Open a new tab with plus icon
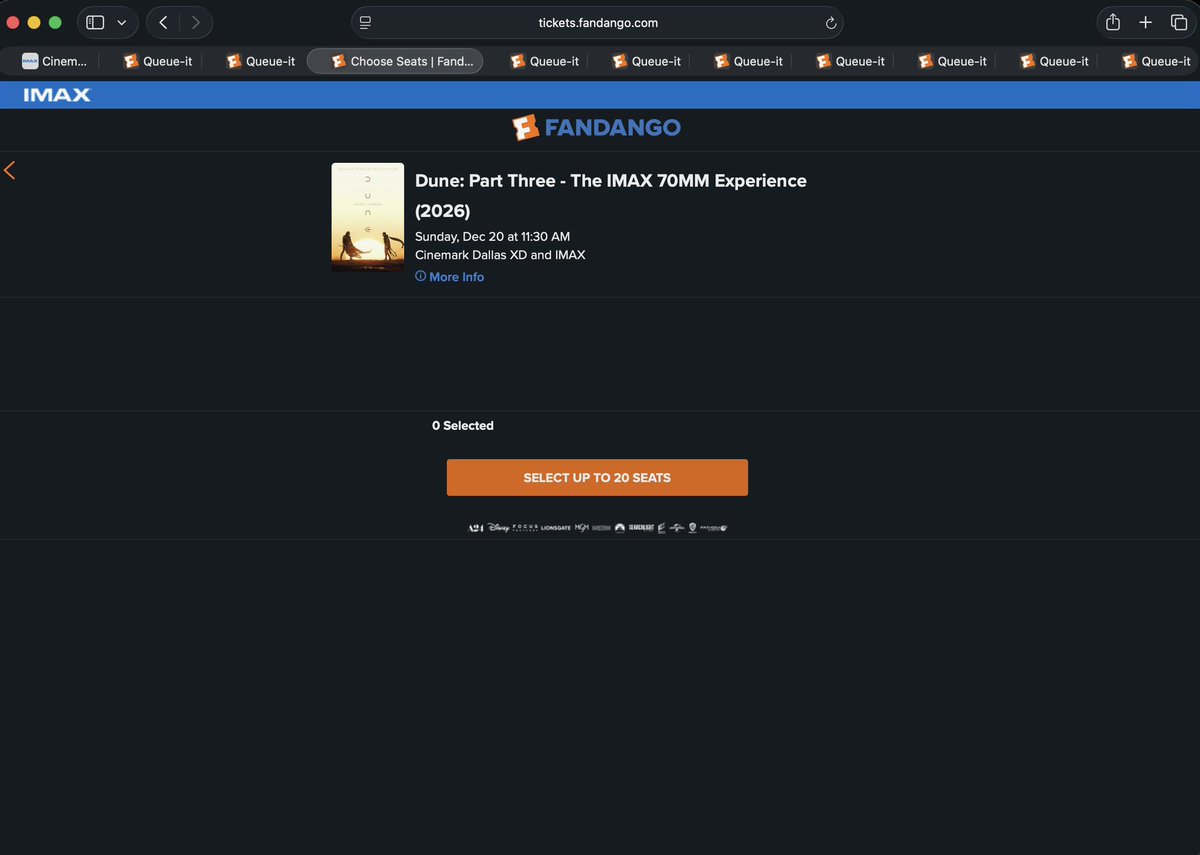1200x855 pixels. [x=1146, y=22]
